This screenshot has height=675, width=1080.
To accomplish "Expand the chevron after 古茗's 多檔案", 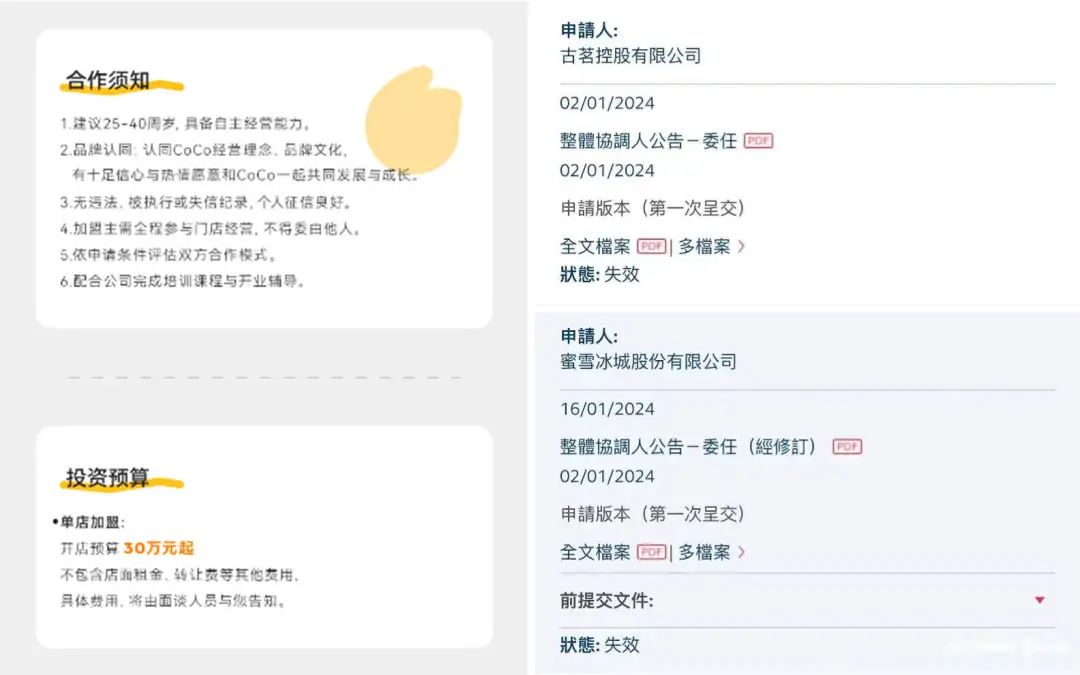I will pos(741,246).
